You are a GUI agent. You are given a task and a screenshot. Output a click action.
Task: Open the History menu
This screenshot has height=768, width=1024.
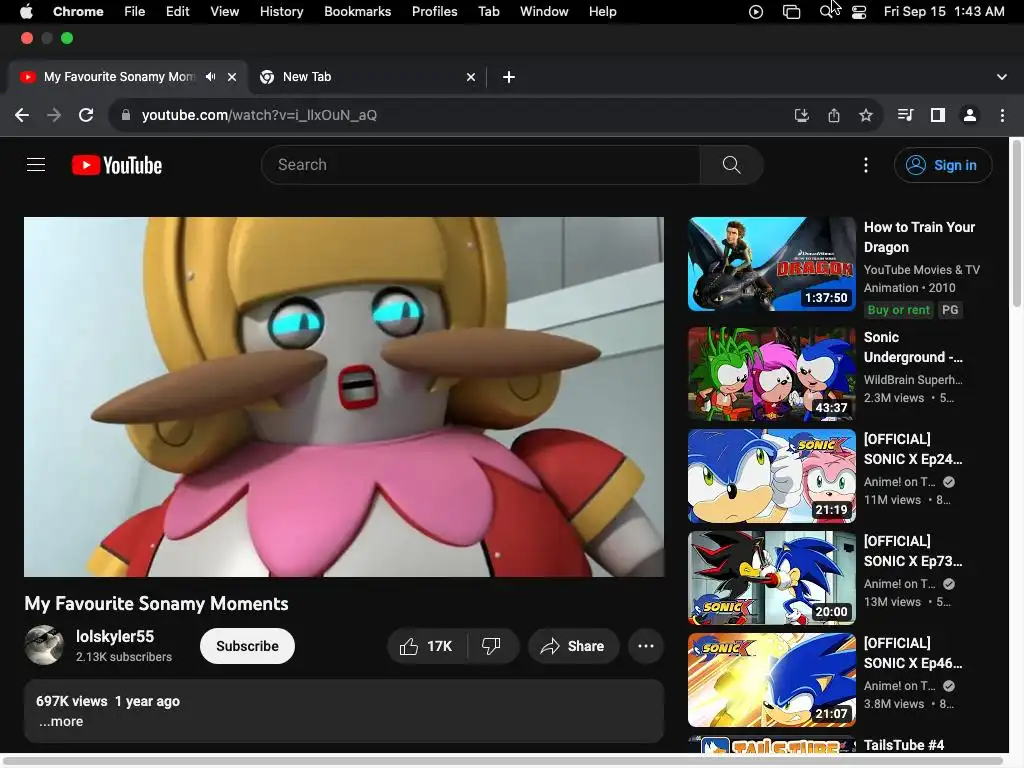pyautogui.click(x=281, y=12)
